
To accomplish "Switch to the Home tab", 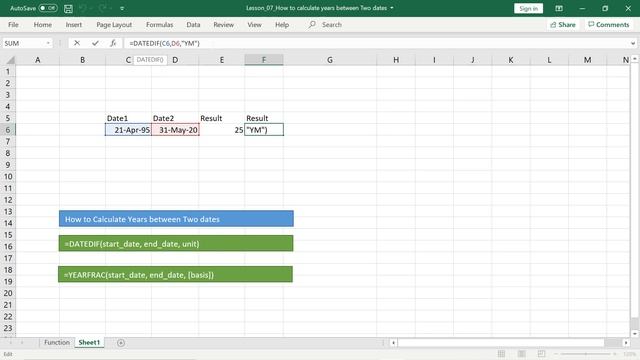I will [42, 24].
